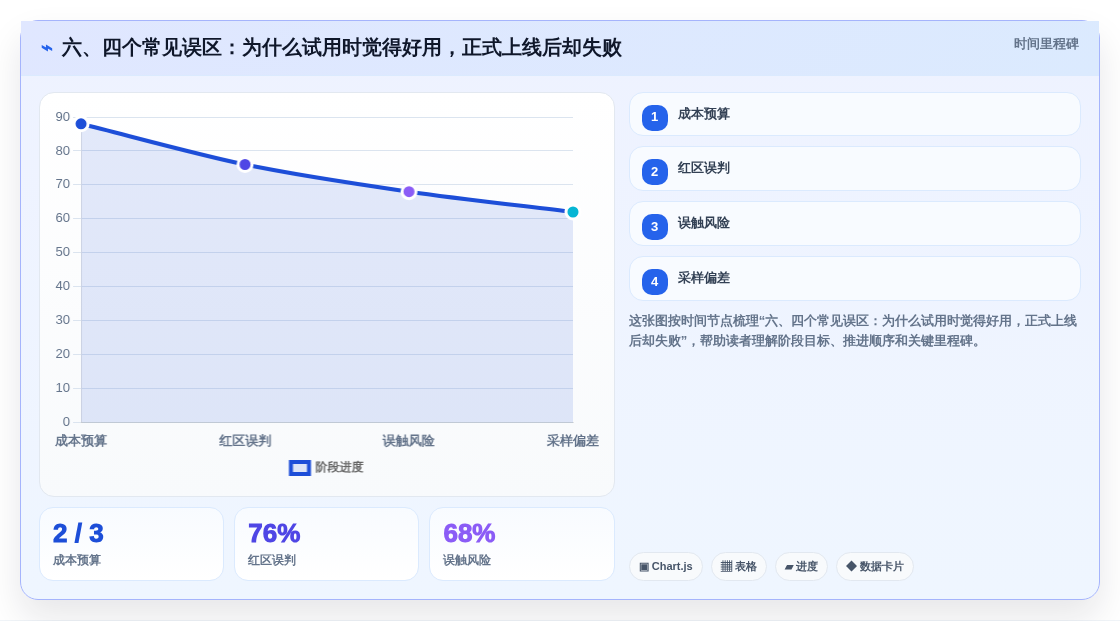This screenshot has height=621, width=1120.
Task: Click the 进度 tag
Action: pyautogui.click(x=801, y=567)
